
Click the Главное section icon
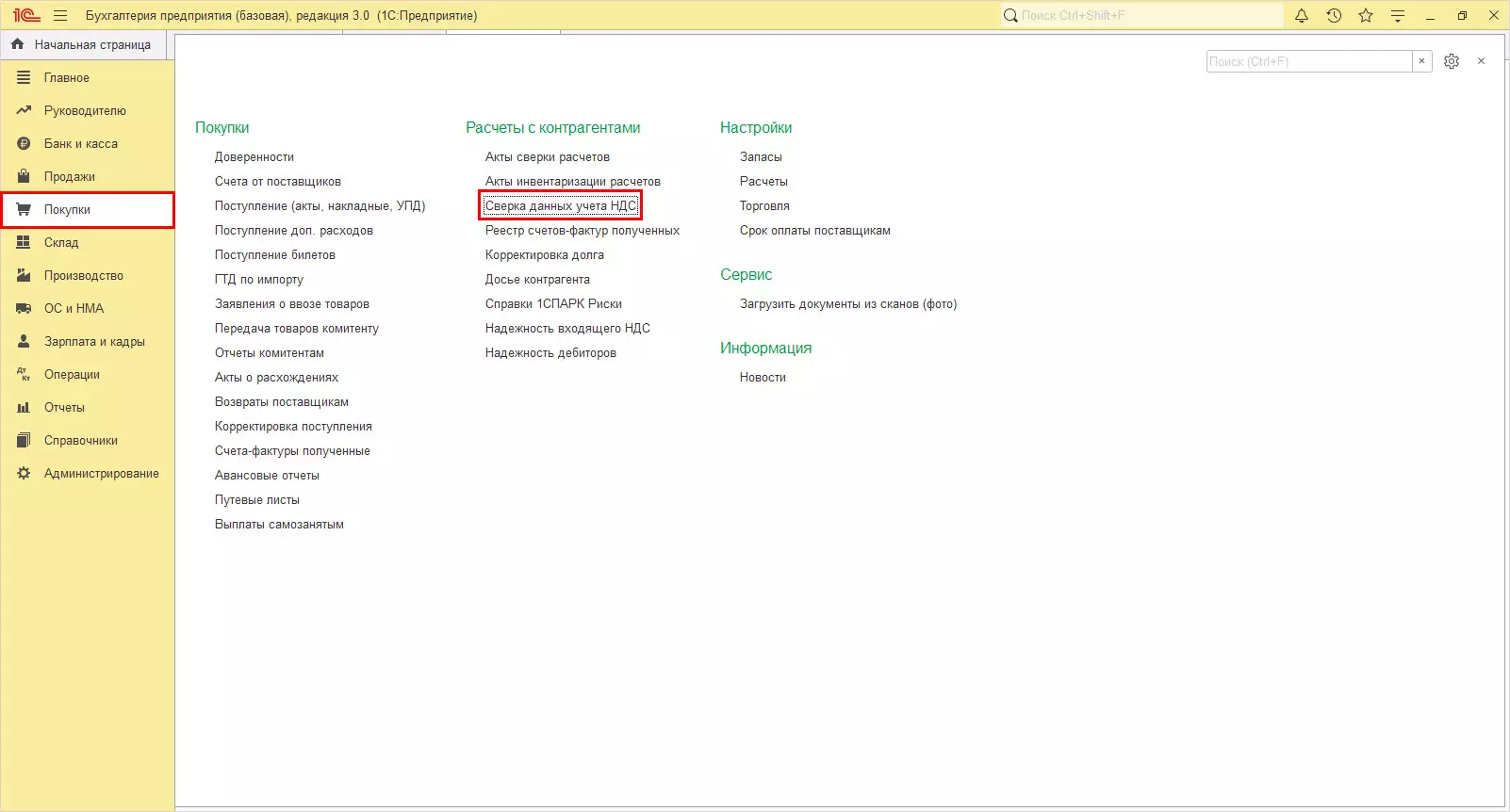24,78
